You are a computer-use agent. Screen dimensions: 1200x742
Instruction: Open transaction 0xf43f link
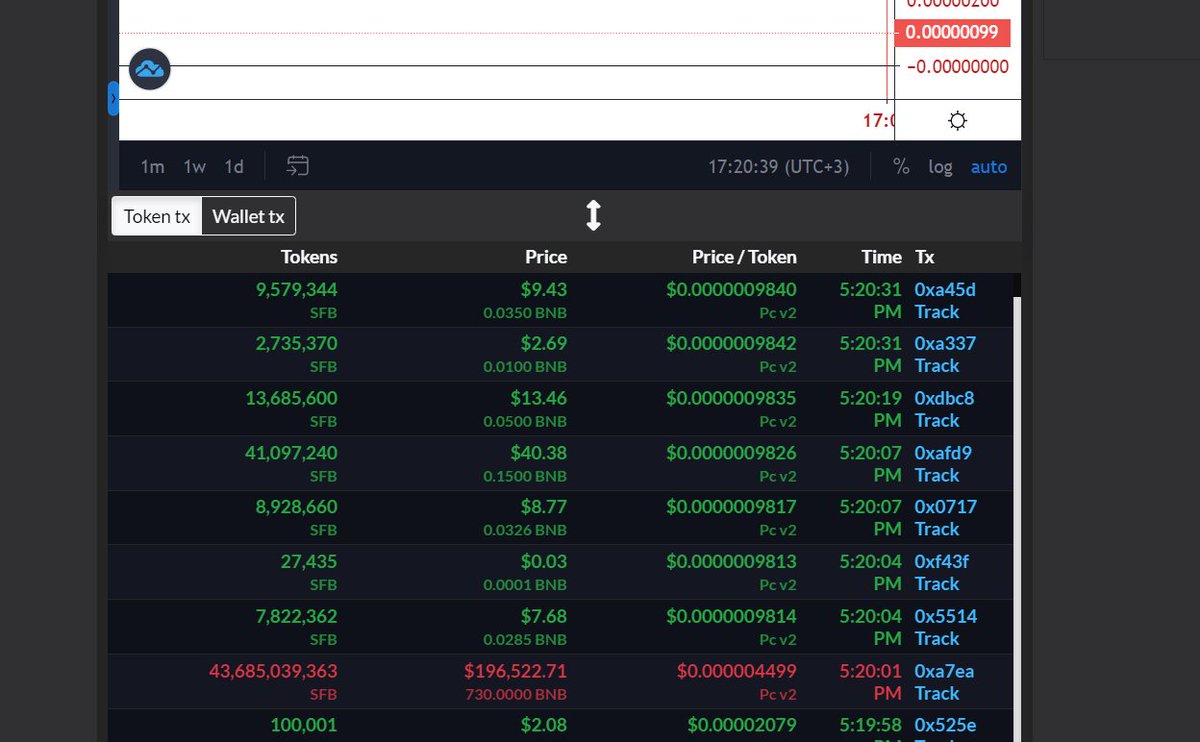tap(941, 562)
